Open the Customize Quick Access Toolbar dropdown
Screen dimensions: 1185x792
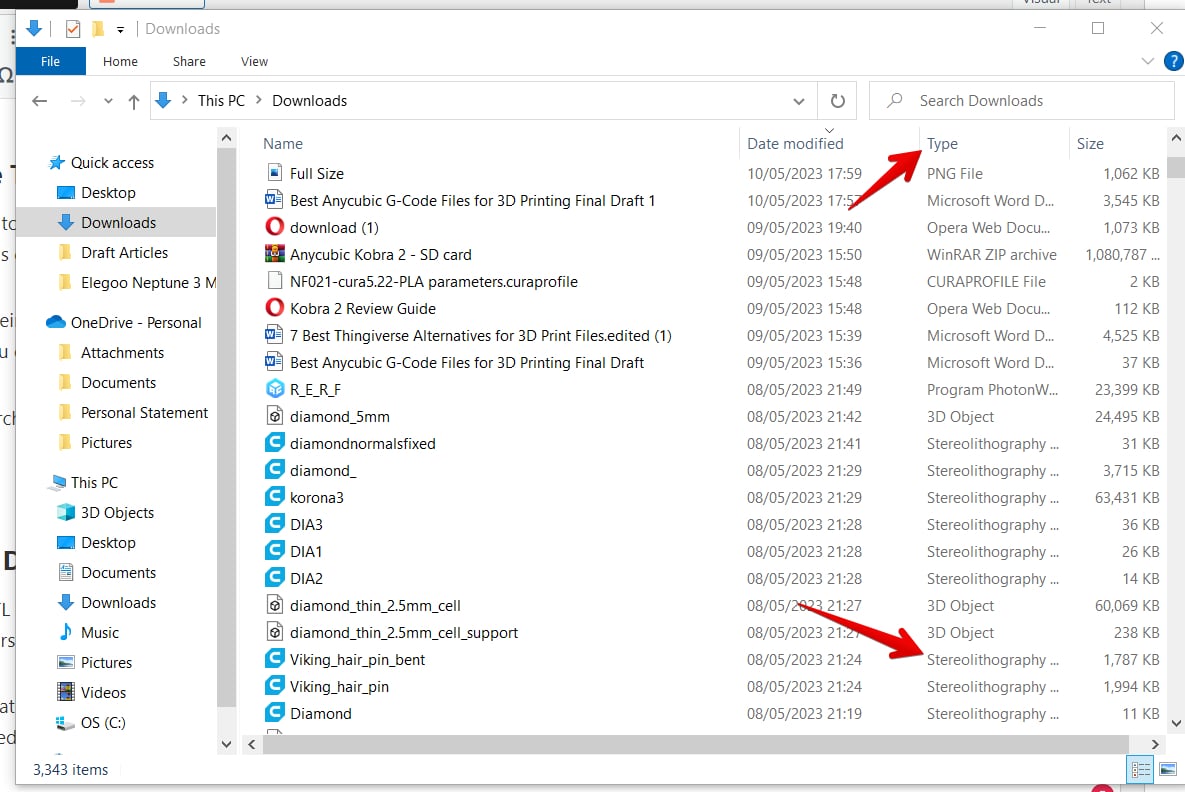120,29
